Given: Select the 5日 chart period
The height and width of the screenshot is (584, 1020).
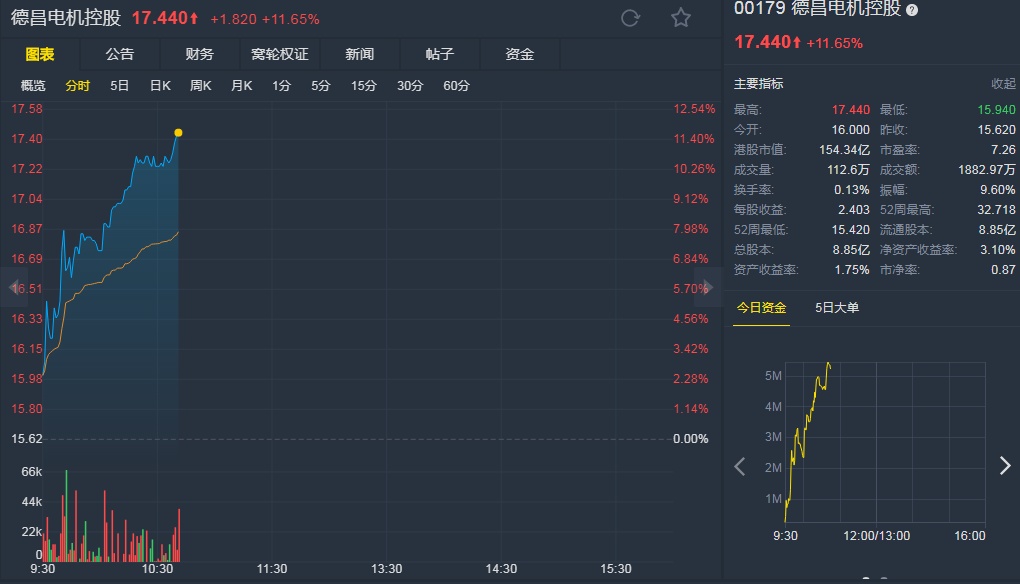Looking at the screenshot, I should tap(120, 86).
